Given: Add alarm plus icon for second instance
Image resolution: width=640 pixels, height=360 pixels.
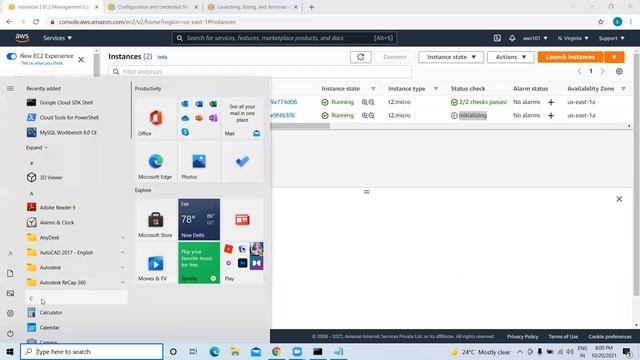Looking at the screenshot, I should click(x=551, y=116).
